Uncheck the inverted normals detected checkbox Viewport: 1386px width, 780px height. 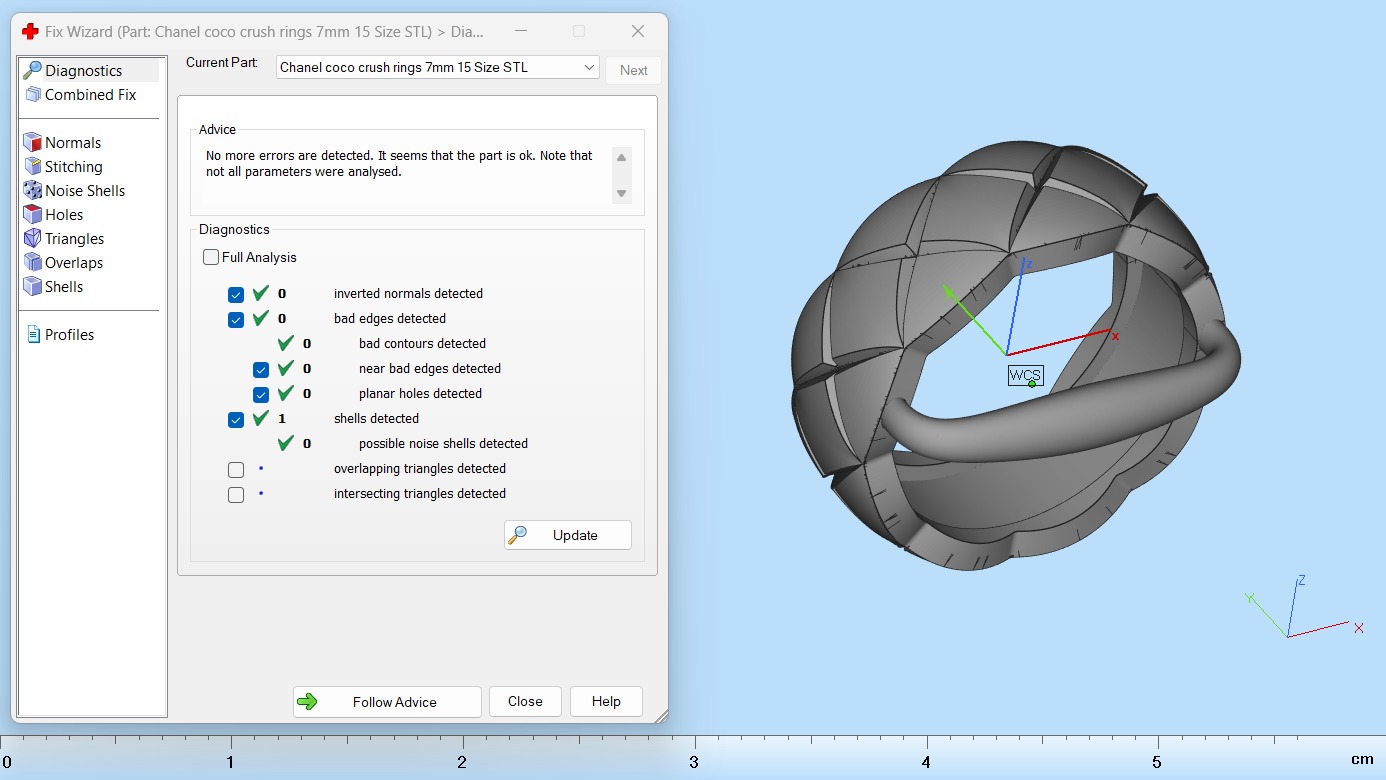tap(236, 295)
